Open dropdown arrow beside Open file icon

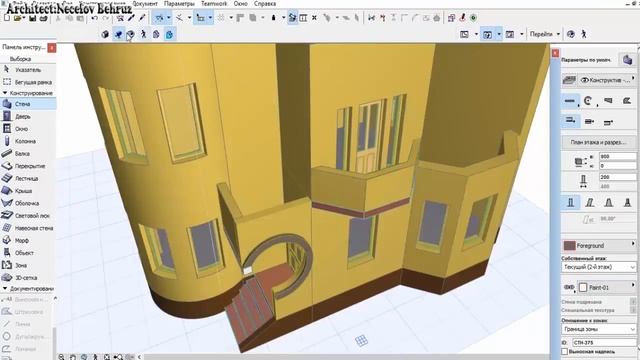pos(23,18)
